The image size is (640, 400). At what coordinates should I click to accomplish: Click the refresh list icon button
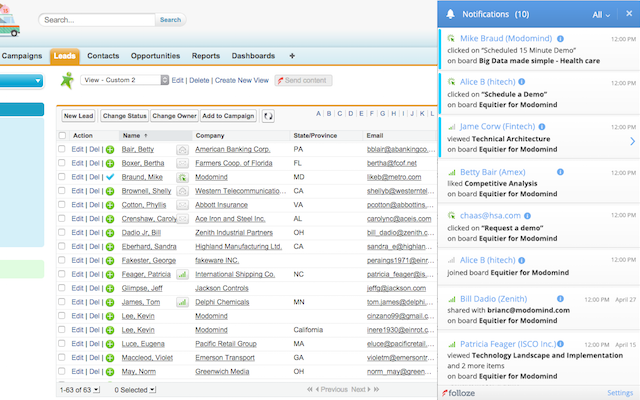[268, 116]
